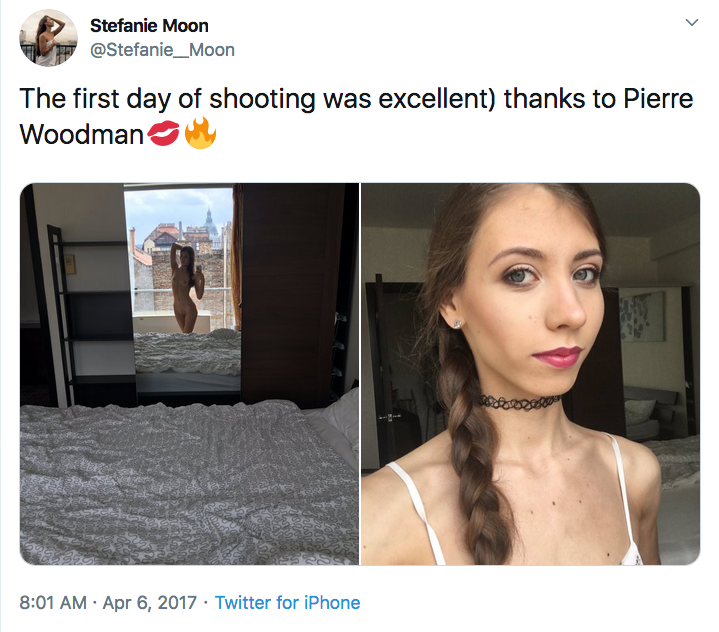Click the black choker in right photo

coord(519,401)
